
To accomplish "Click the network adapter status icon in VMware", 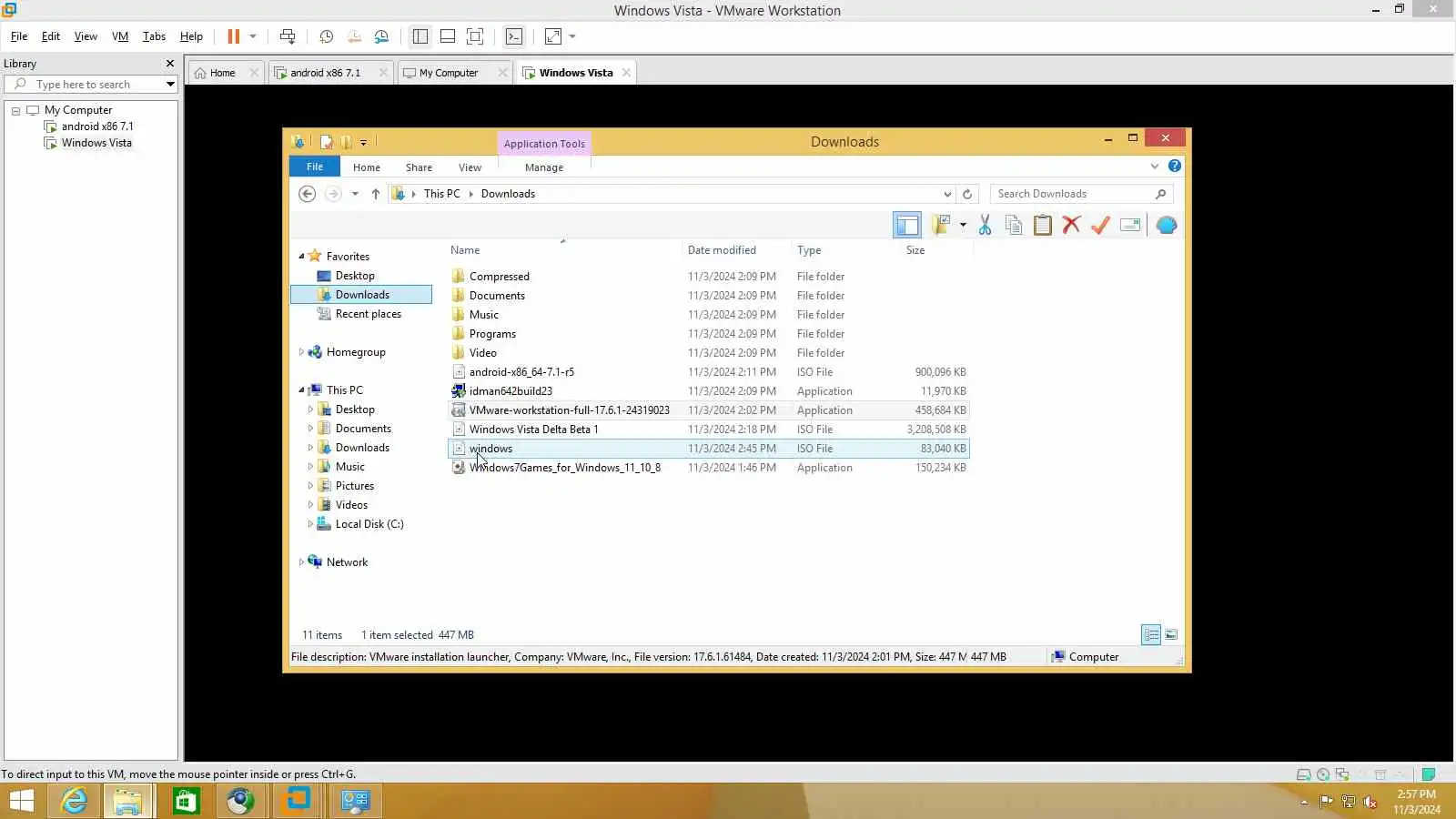I will [x=1342, y=774].
